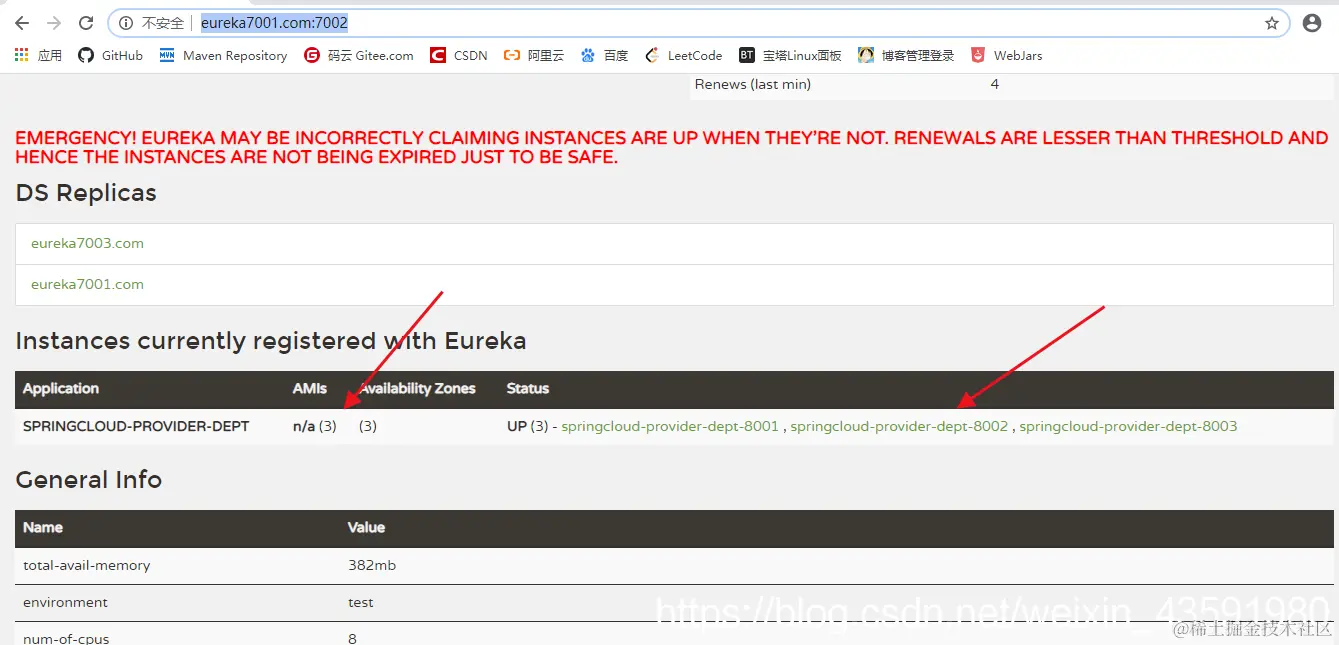Click the red EMERGENCY warning message

coord(671,147)
